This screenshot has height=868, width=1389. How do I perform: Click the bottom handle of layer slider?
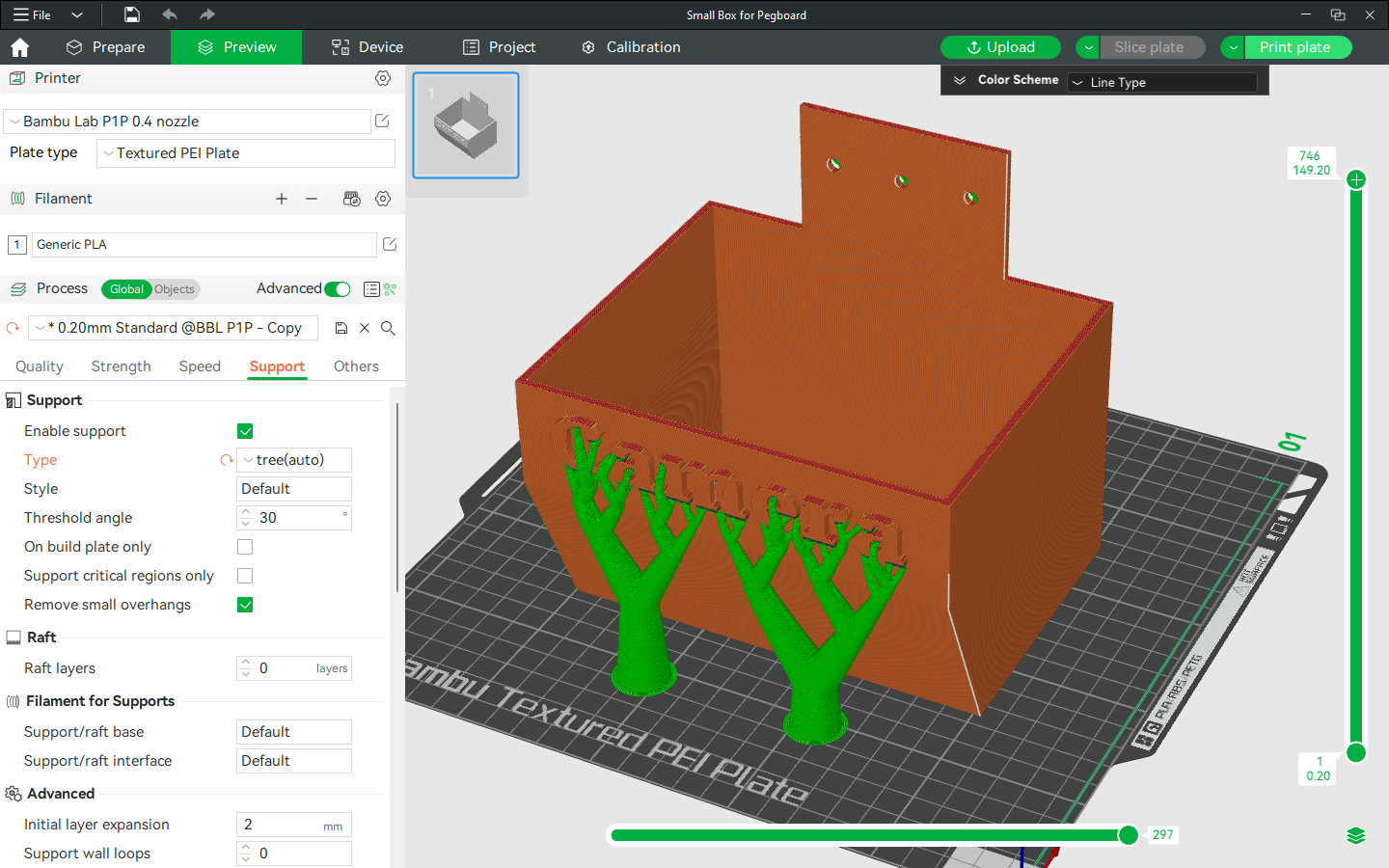pyautogui.click(x=1356, y=752)
